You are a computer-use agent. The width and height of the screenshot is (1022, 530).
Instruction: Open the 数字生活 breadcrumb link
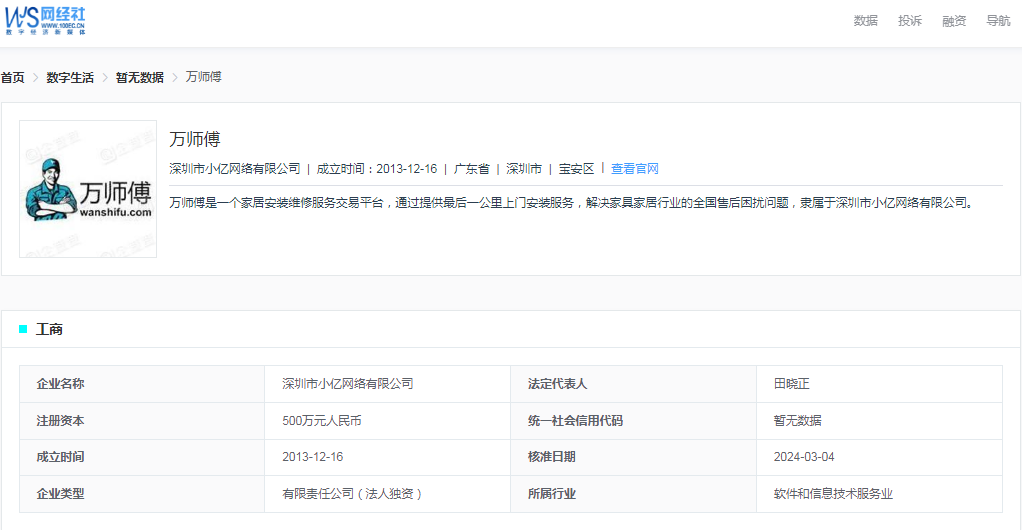[70, 77]
